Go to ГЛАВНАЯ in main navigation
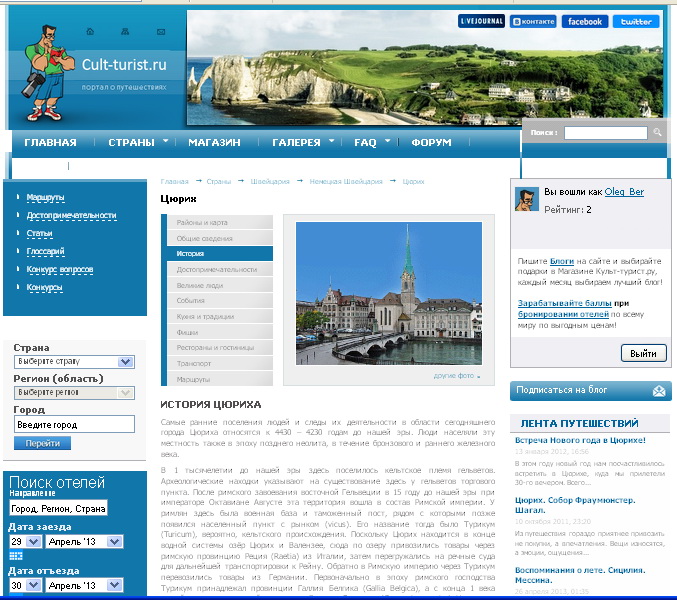The image size is (677, 600). click(x=51, y=142)
